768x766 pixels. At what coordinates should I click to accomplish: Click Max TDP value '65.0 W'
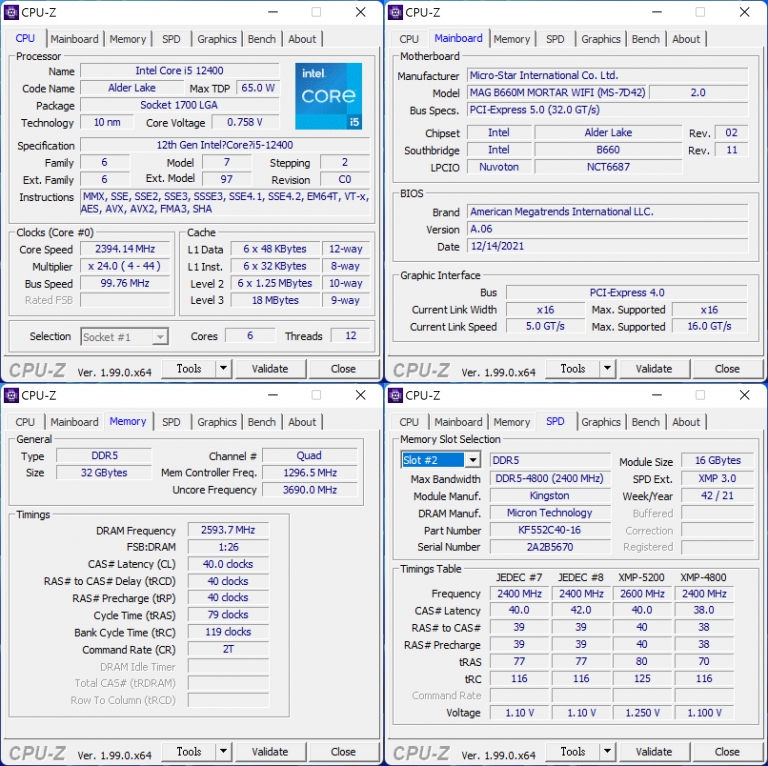coord(258,88)
